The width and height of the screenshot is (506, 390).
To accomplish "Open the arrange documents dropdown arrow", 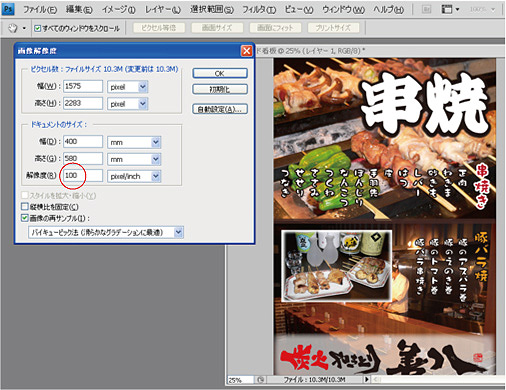I will [x=457, y=9].
